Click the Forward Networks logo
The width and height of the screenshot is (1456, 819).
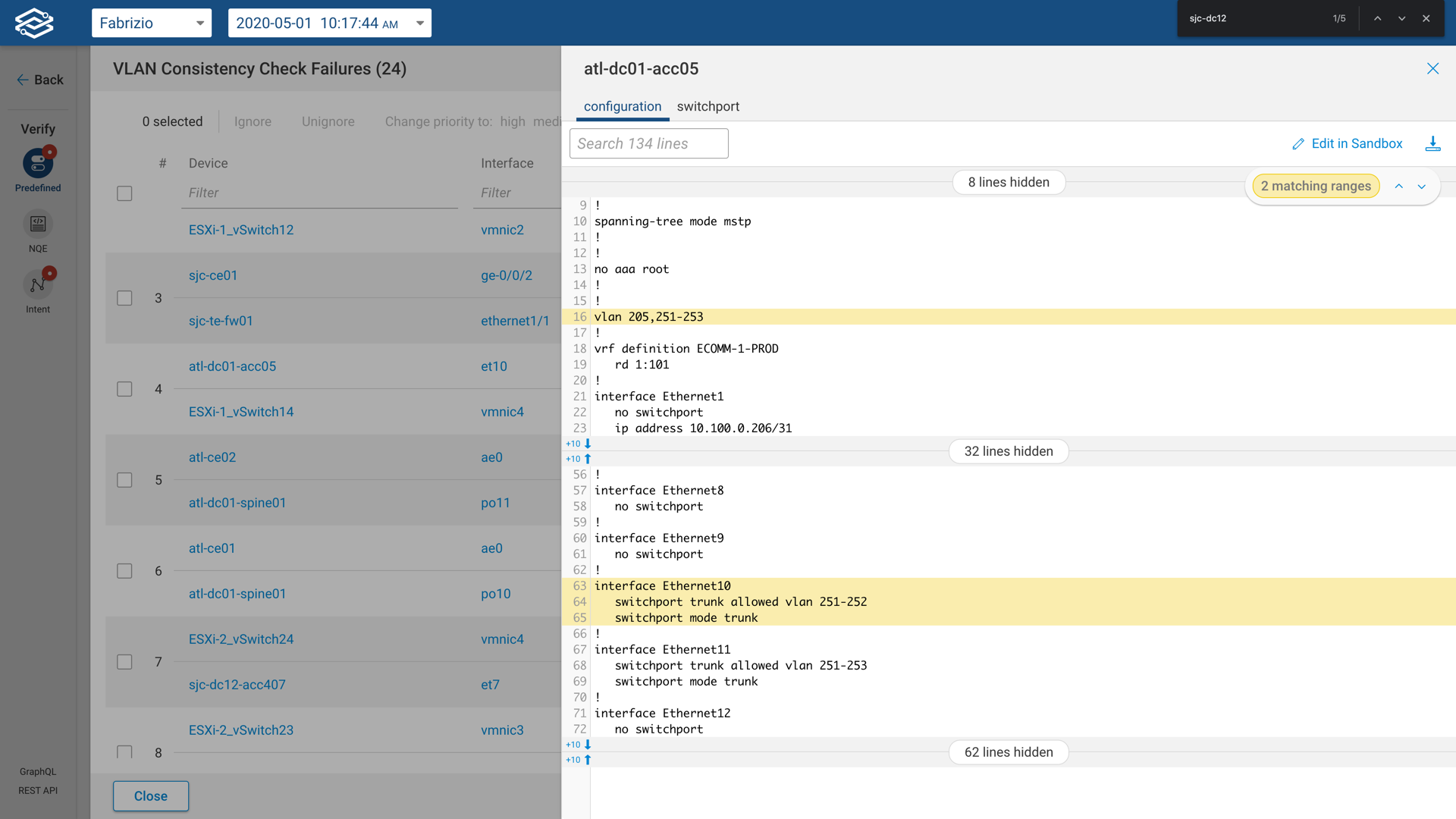tap(34, 22)
